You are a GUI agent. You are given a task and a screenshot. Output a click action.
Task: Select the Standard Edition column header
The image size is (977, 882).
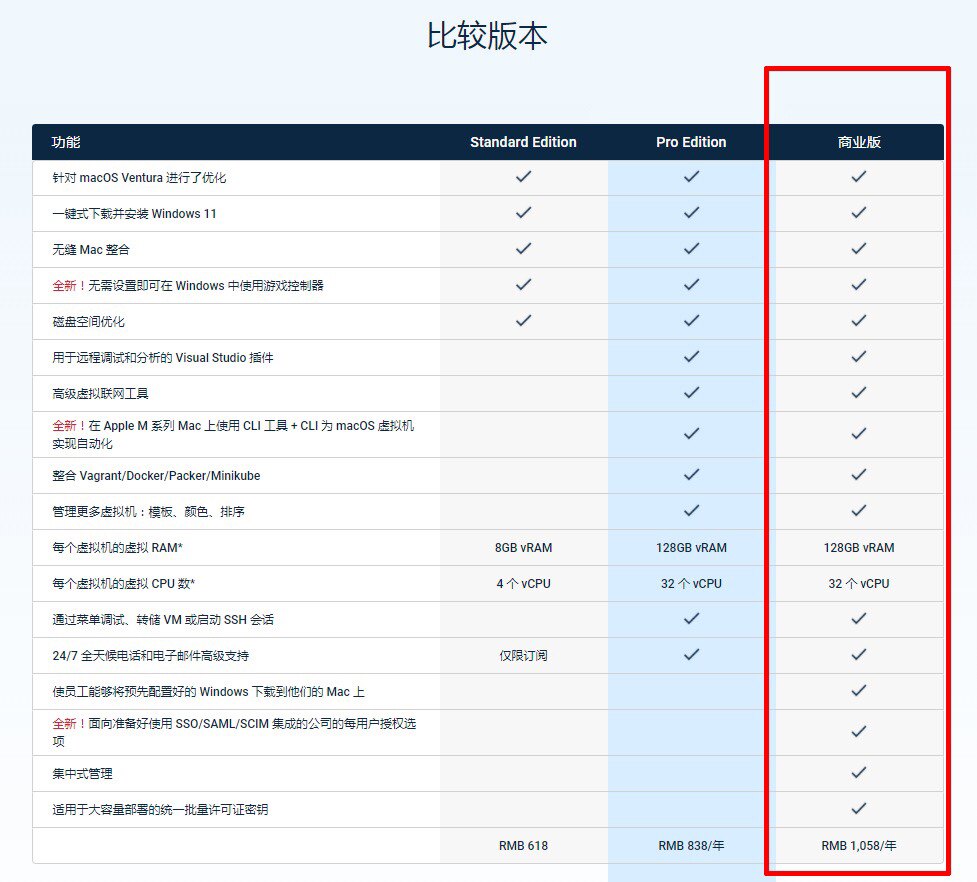coord(523,142)
